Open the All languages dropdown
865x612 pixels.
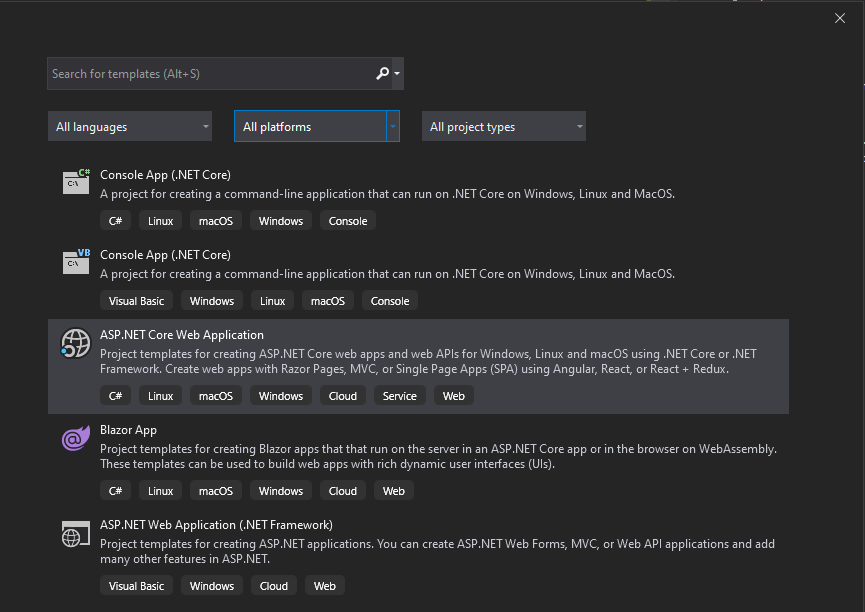point(130,126)
